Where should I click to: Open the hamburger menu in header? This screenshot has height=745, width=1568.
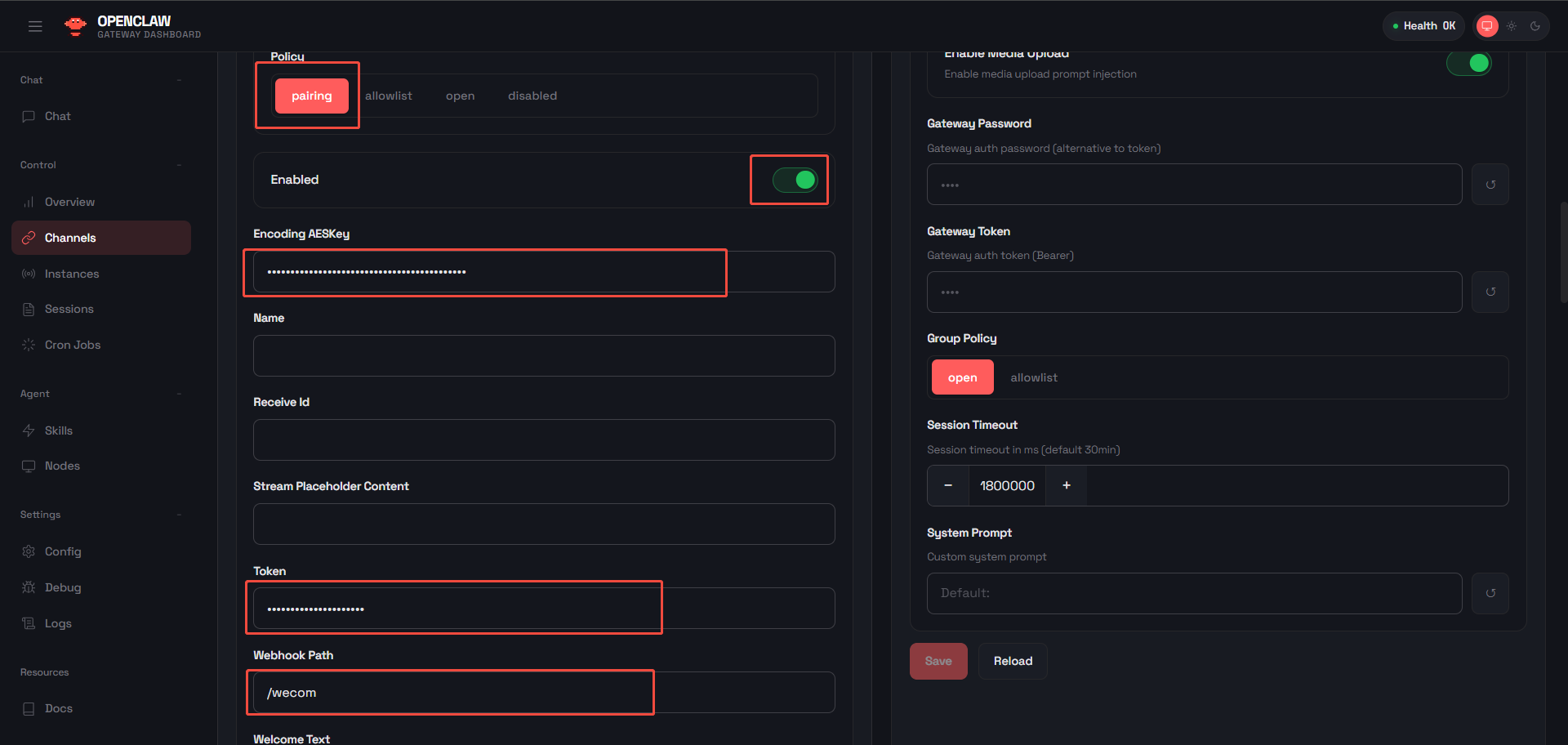pos(35,26)
